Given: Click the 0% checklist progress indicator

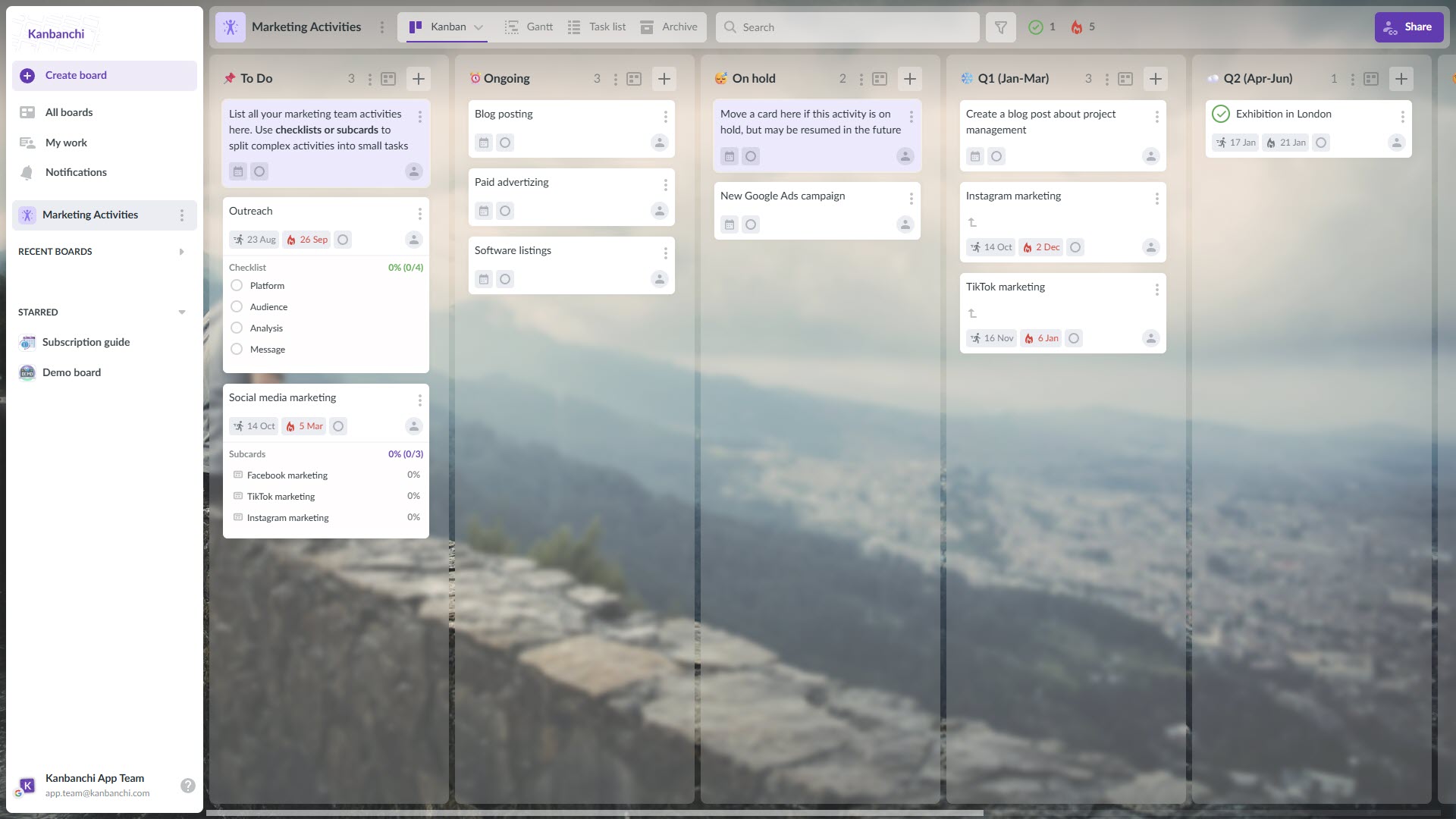Looking at the screenshot, I should point(406,267).
